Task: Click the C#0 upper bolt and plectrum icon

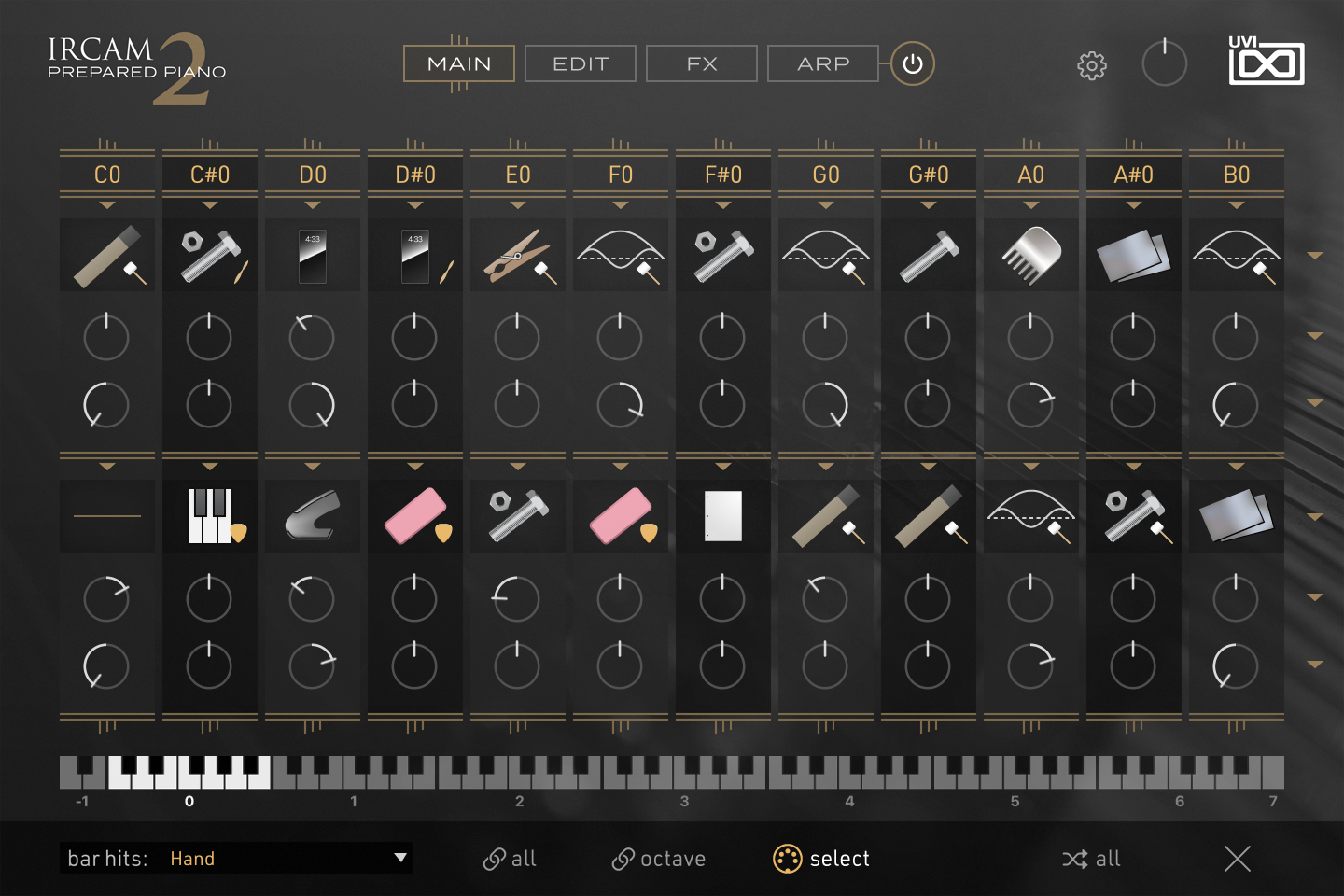Action: (x=210, y=255)
